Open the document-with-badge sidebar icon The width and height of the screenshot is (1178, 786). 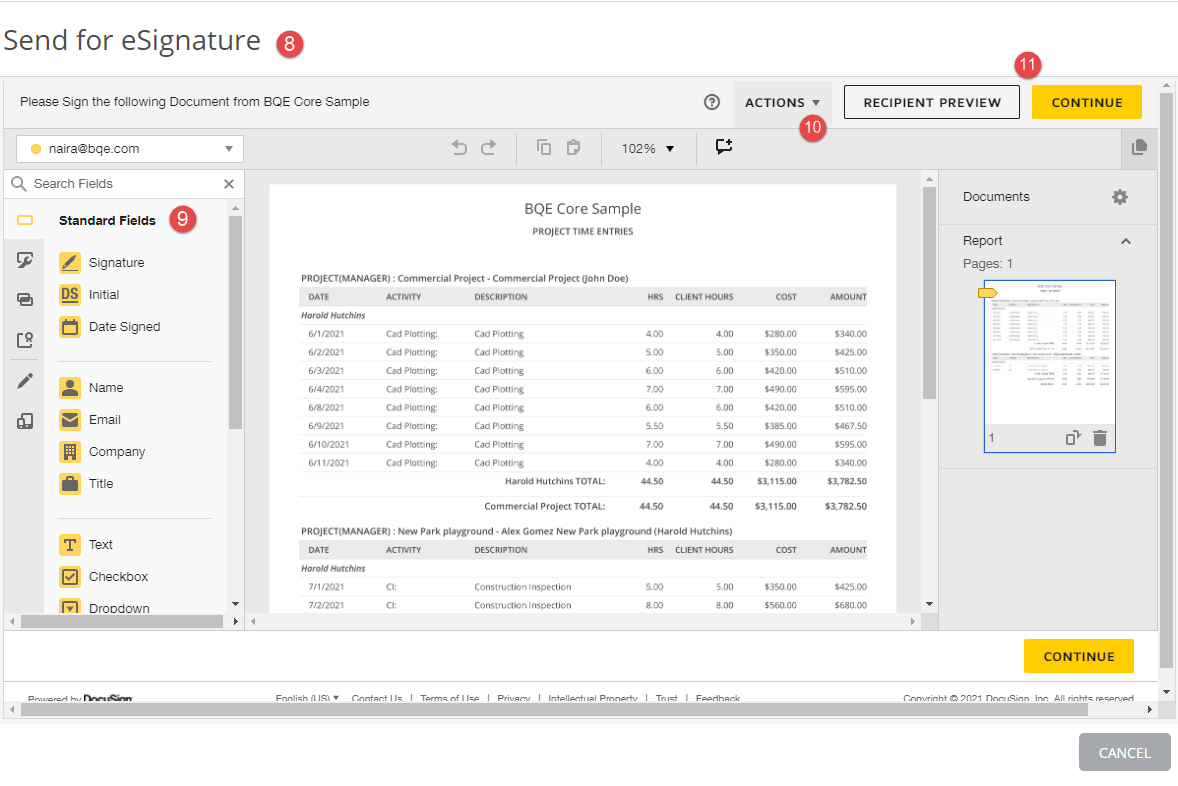[x=25, y=340]
